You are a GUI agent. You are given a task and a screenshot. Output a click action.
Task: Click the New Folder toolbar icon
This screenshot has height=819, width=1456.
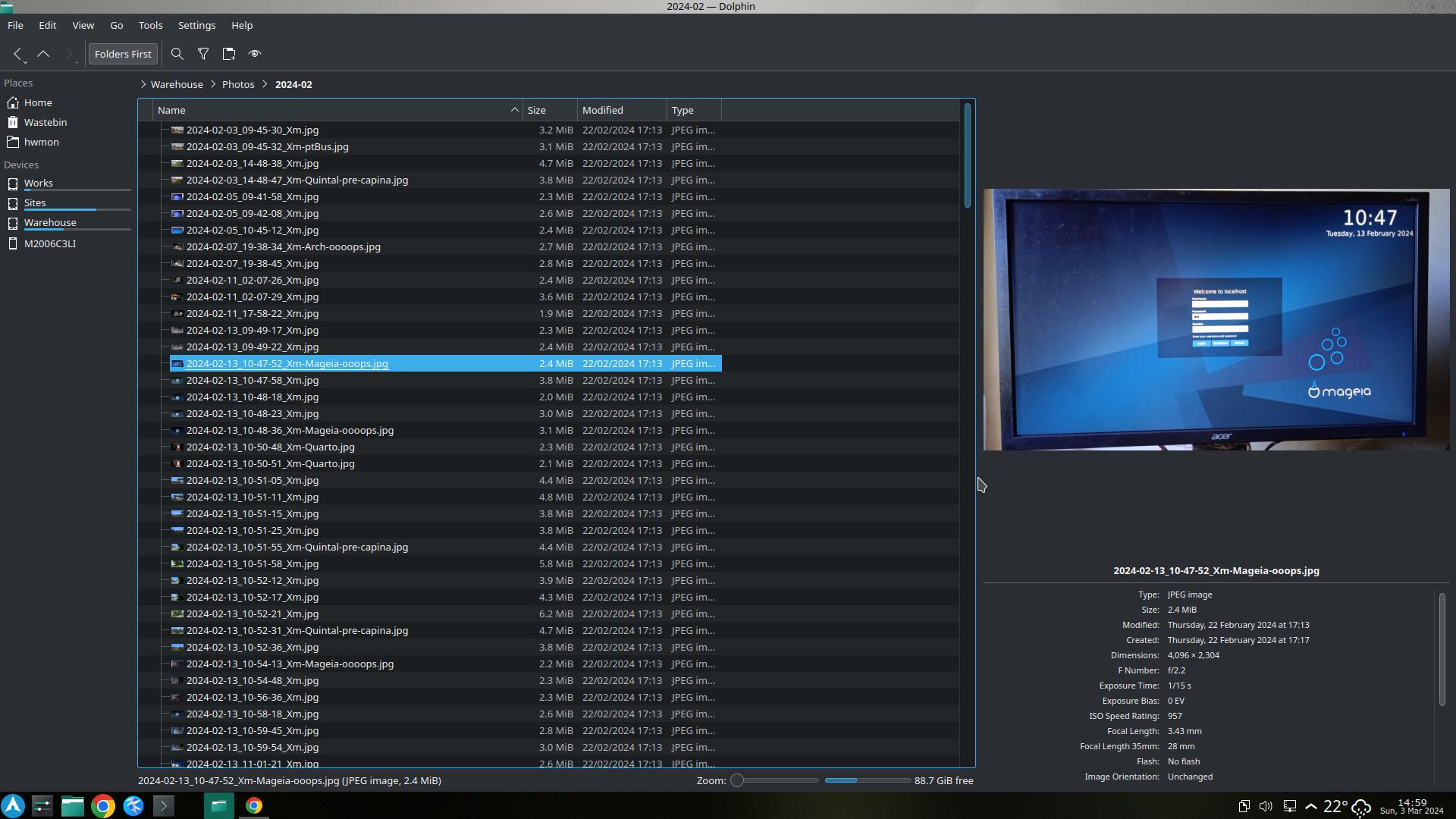pyautogui.click(x=229, y=54)
